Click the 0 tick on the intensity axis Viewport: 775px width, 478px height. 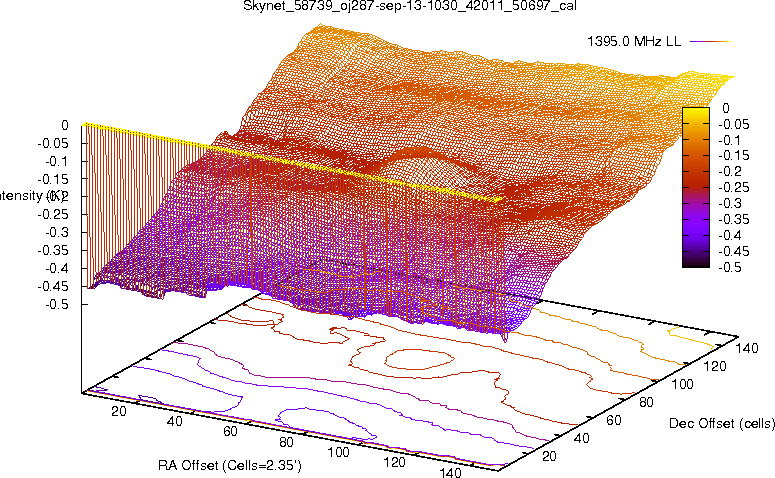(x=65, y=126)
